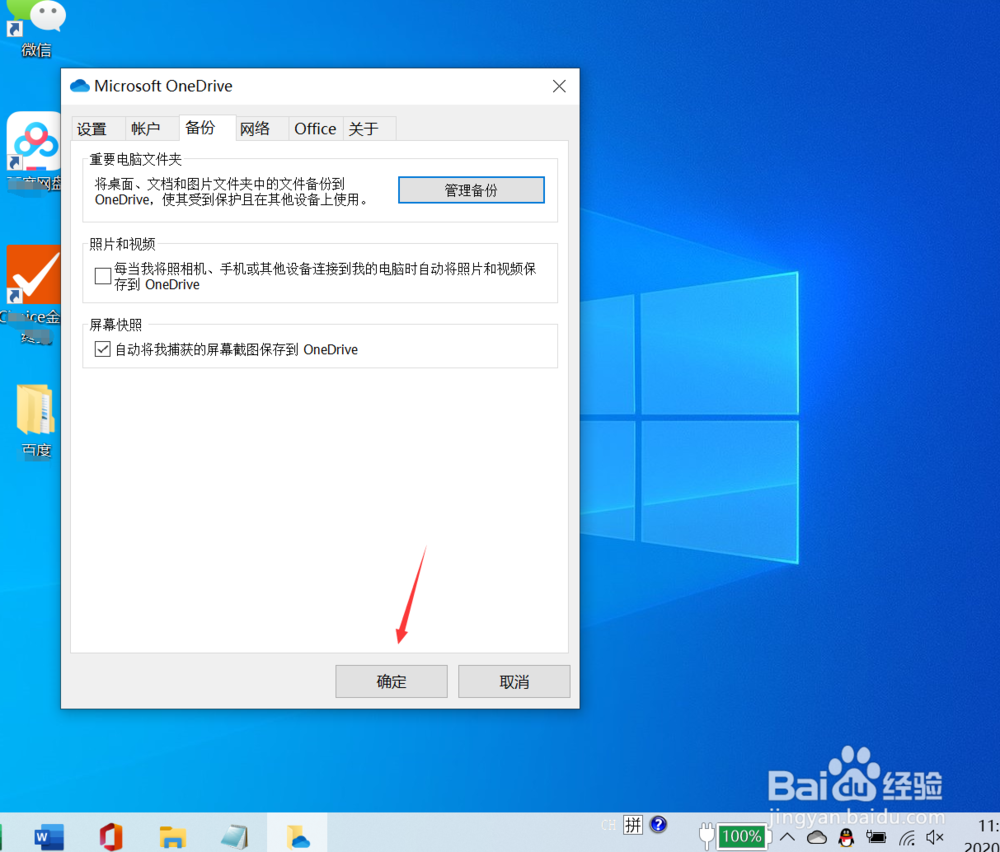Viewport: 1000px width, 852px height.
Task: Switch to the 帐户 tab
Action: [151, 129]
